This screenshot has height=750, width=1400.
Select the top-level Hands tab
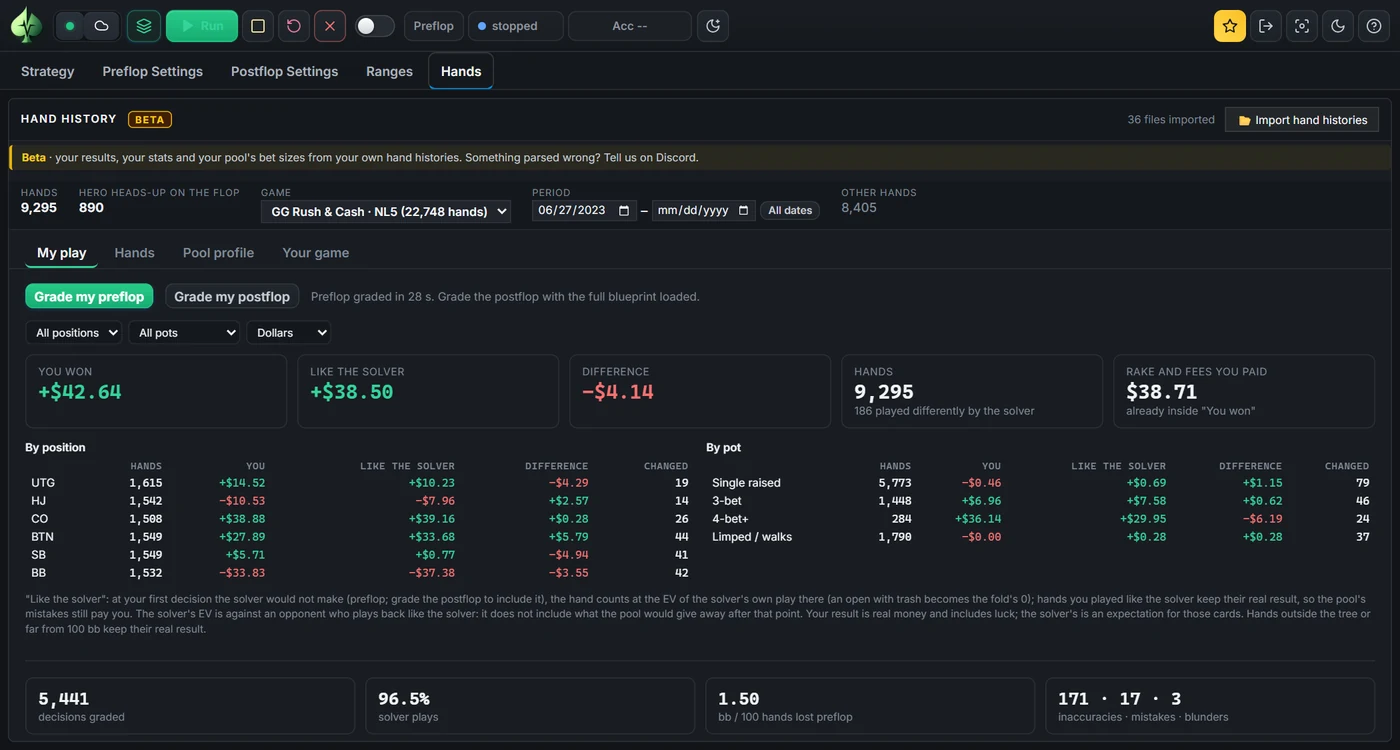(x=461, y=71)
